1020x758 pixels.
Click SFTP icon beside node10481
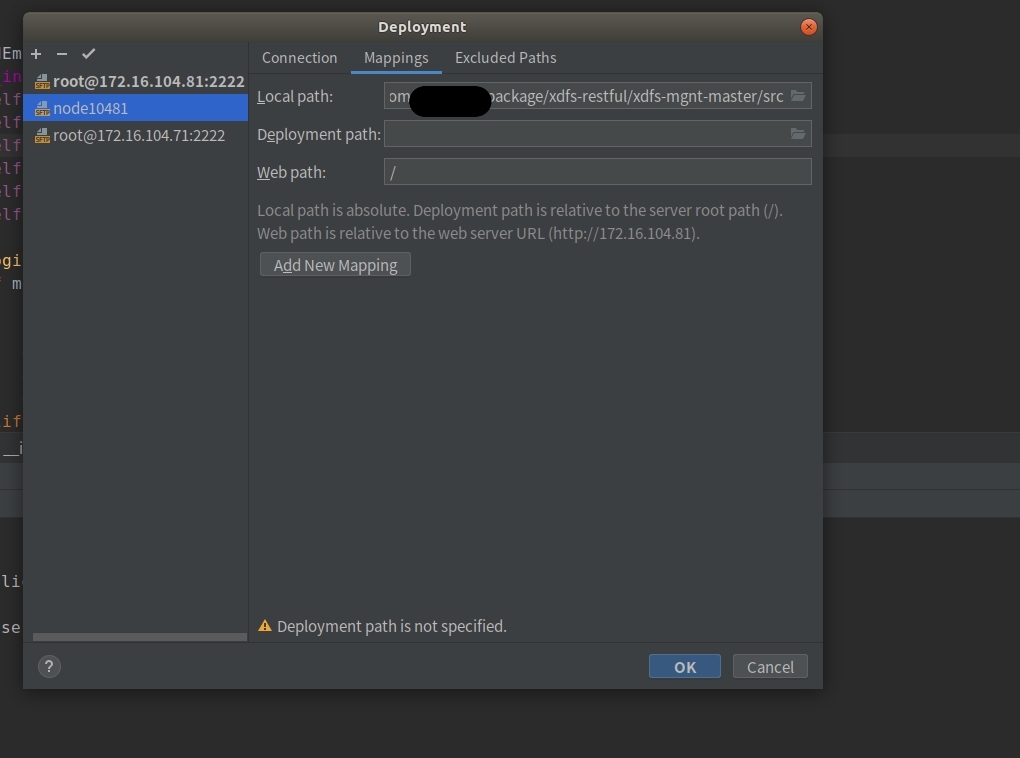[x=42, y=108]
